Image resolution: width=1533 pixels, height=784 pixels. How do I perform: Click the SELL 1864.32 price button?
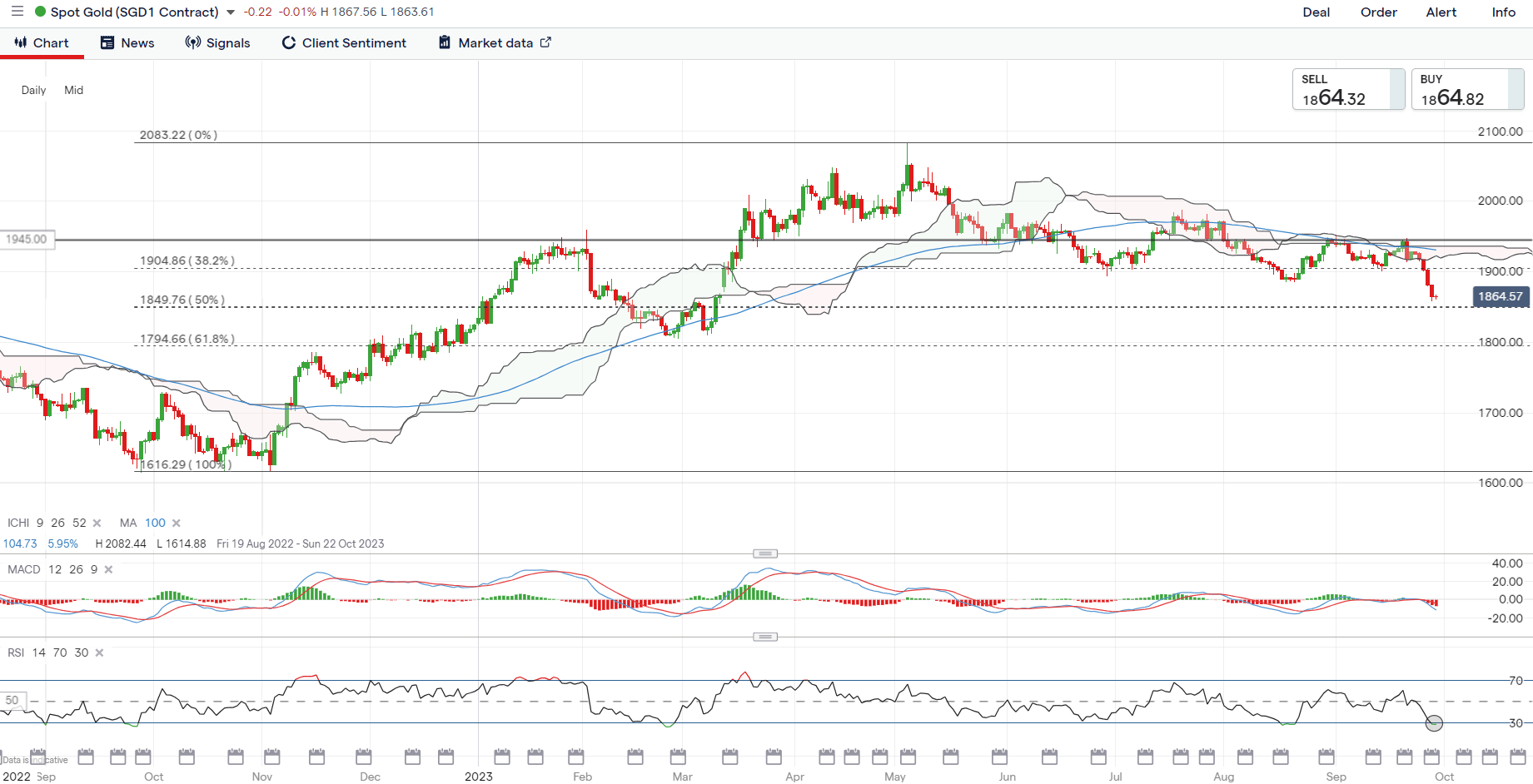click(x=1348, y=89)
